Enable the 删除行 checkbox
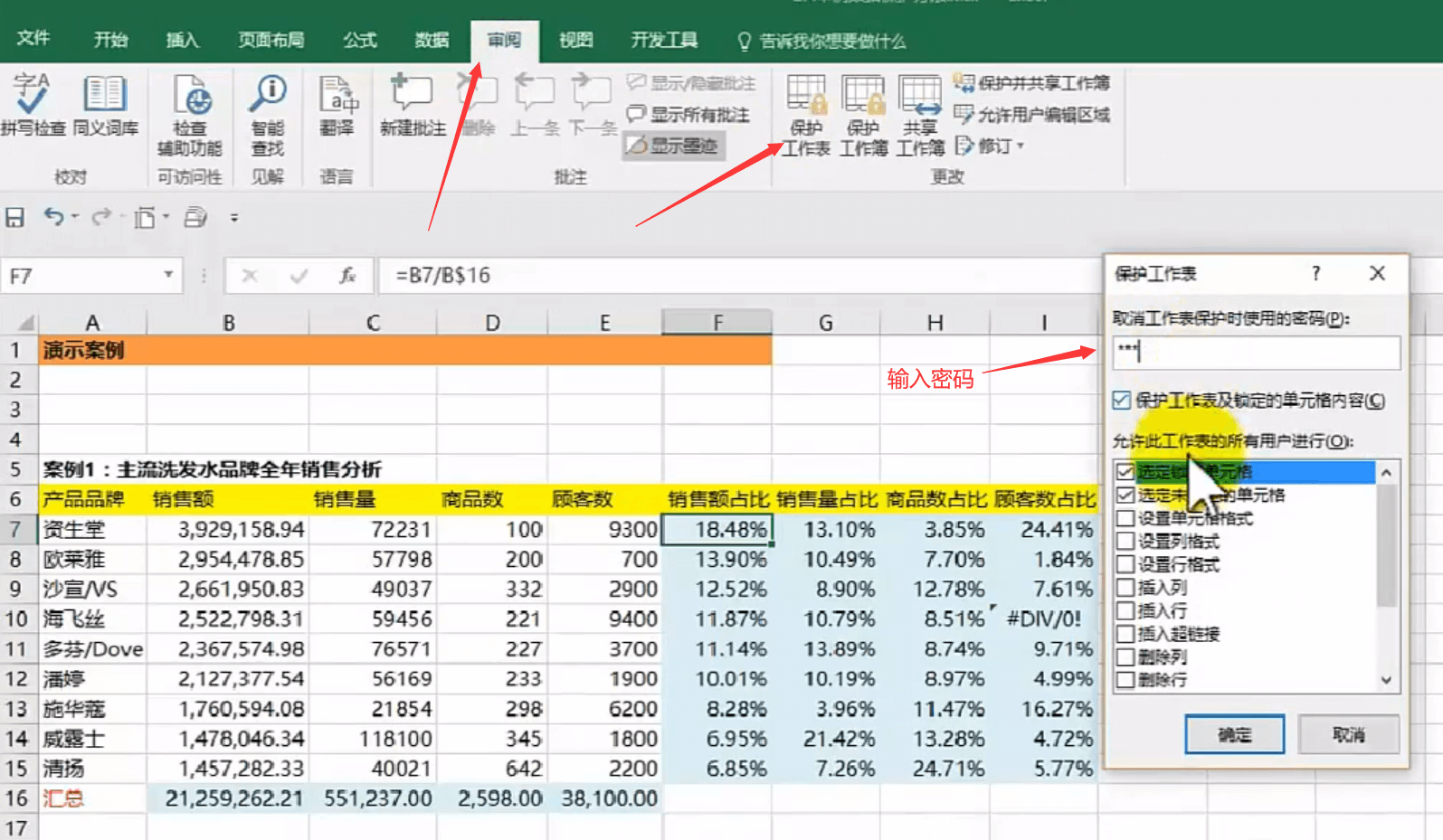 click(1125, 680)
